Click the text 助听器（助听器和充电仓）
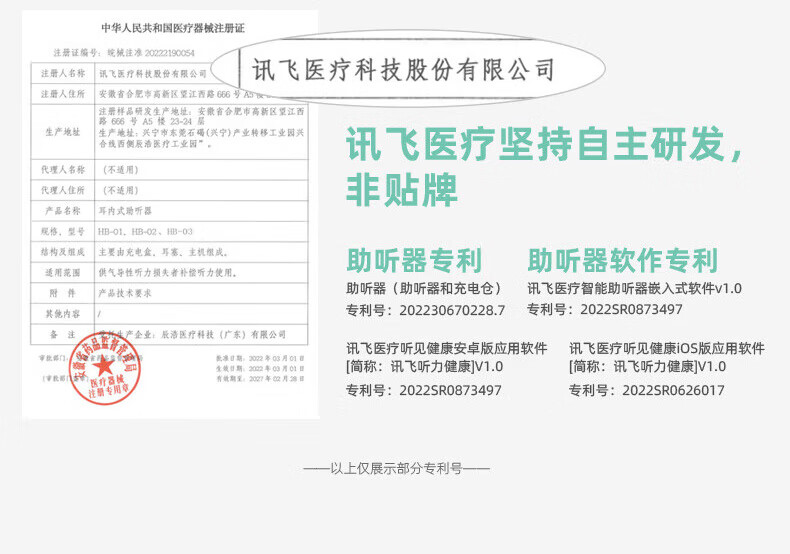Screen dimensions: 790x554 coord(424,289)
